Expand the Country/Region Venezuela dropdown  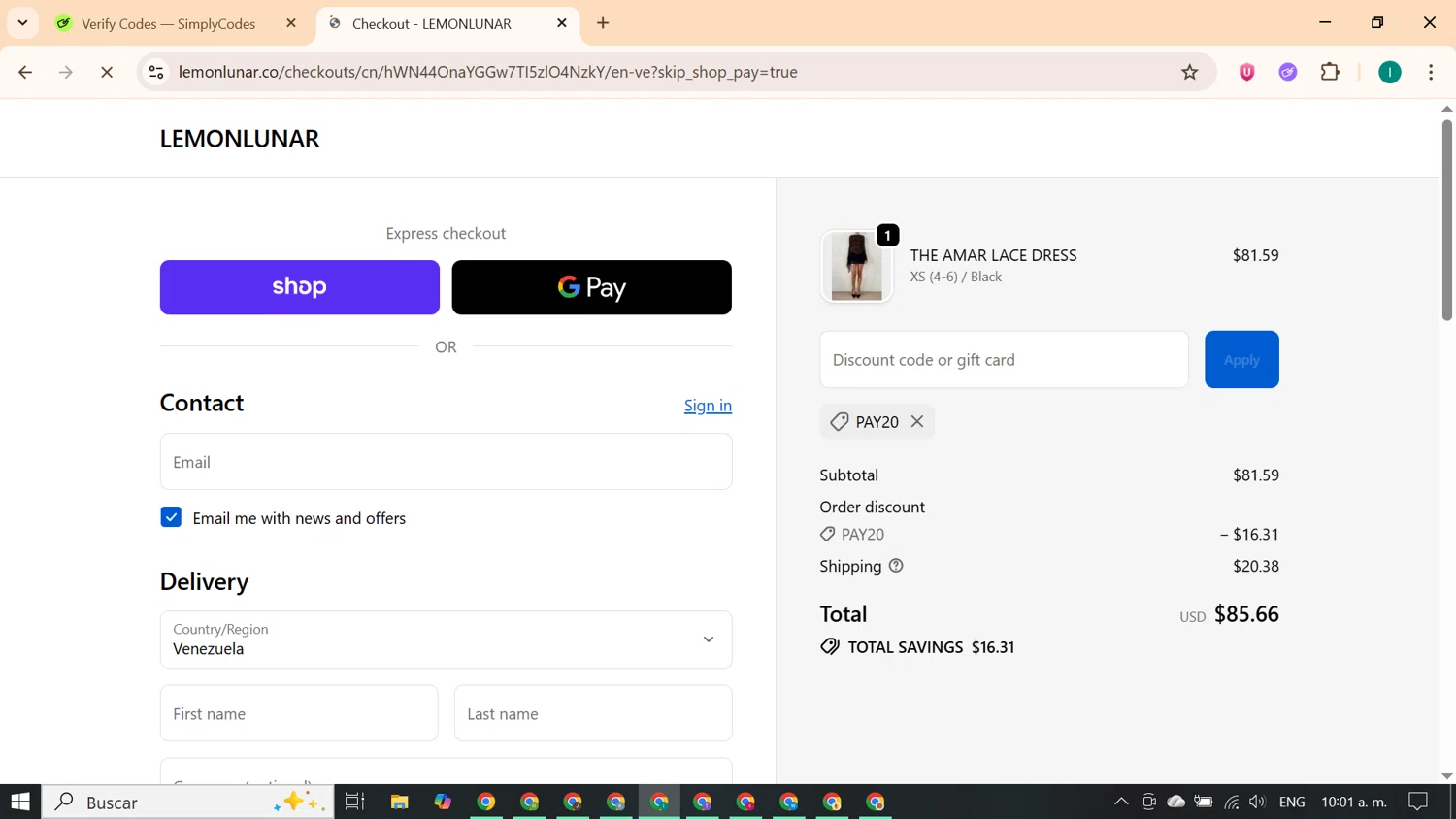(x=447, y=639)
